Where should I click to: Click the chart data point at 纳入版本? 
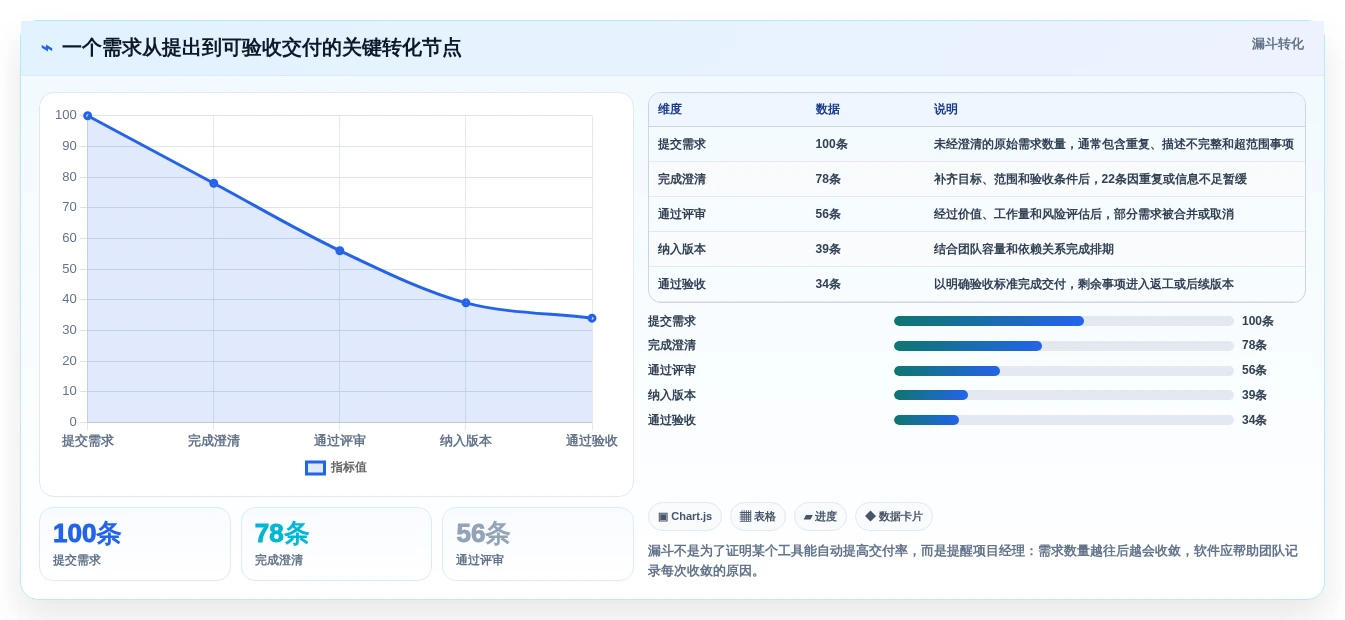pyautogui.click(x=466, y=303)
